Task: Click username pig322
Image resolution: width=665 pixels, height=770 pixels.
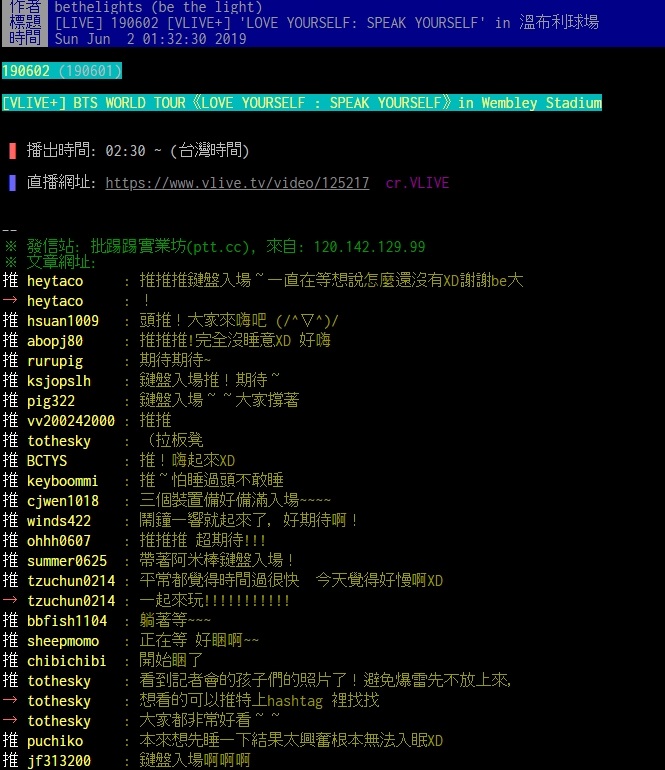Action: 51,401
